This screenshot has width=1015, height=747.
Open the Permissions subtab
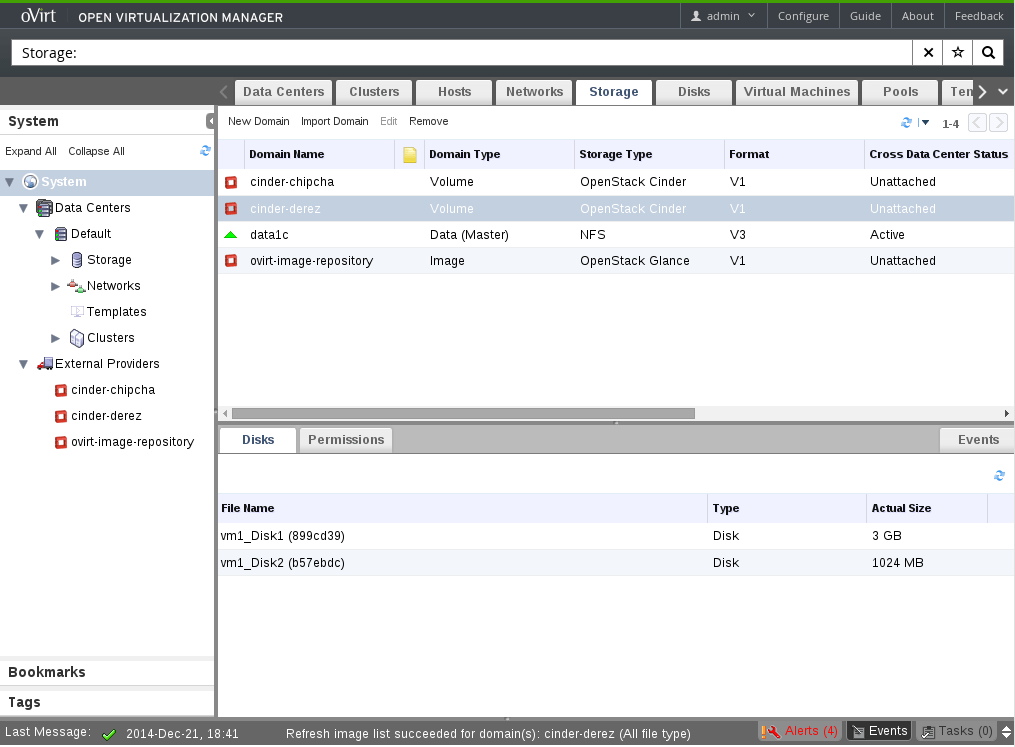(346, 440)
